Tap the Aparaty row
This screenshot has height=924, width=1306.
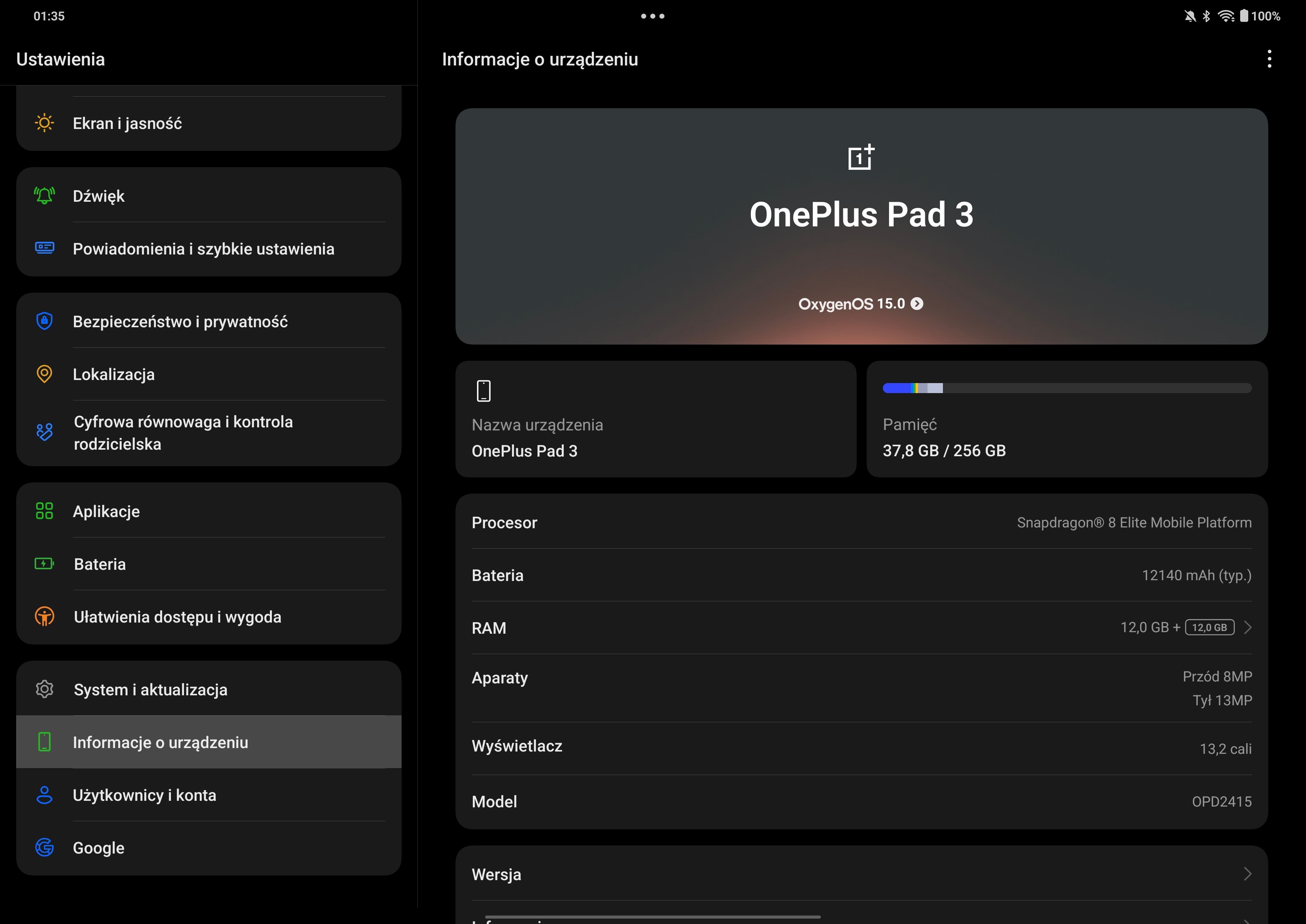[x=862, y=688]
